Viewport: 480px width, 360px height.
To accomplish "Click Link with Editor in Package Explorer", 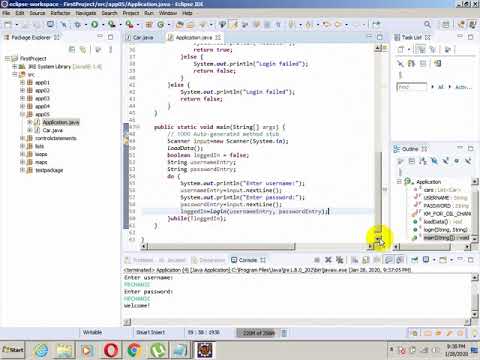I will pos(83,50).
